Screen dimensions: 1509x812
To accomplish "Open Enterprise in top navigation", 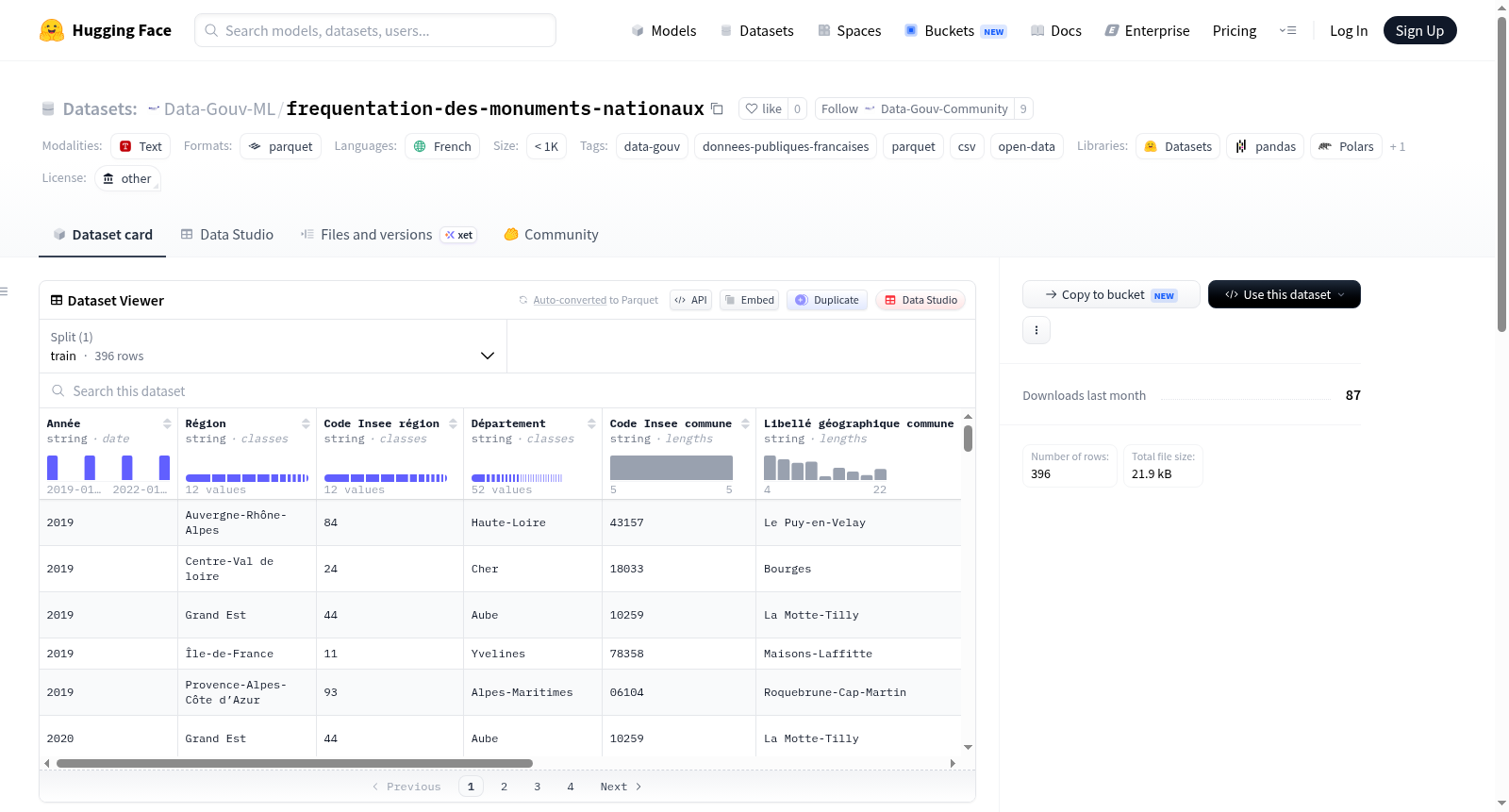I will pyautogui.click(x=1147, y=30).
